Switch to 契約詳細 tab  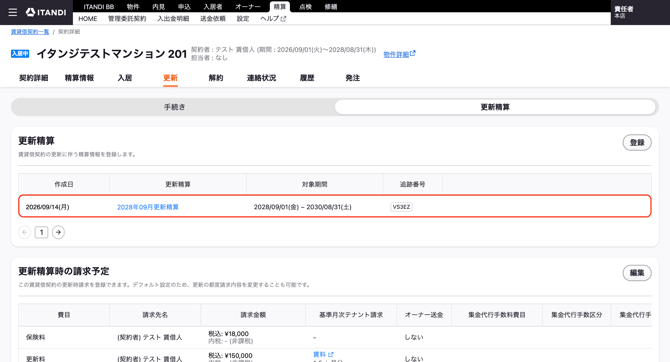coord(33,78)
